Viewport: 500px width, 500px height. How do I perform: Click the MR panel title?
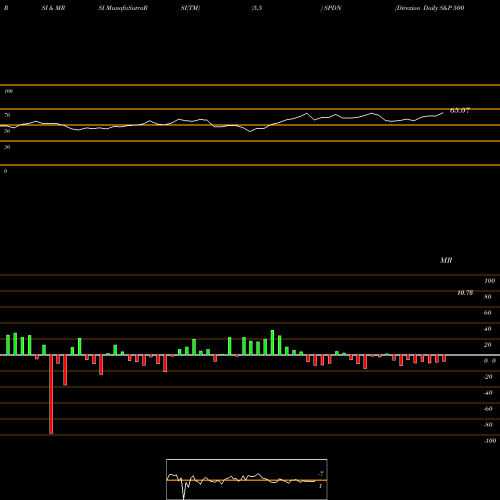(446, 260)
